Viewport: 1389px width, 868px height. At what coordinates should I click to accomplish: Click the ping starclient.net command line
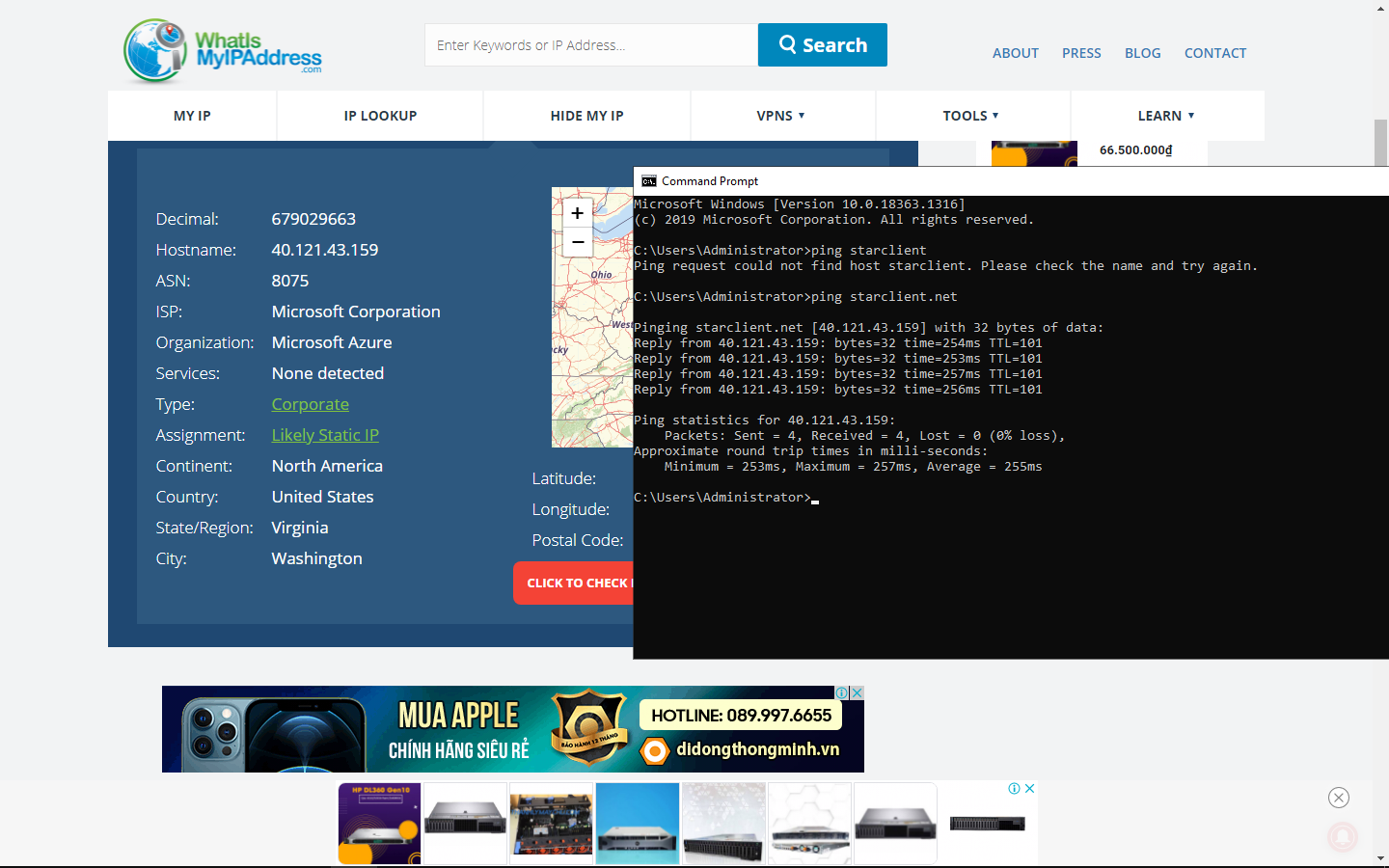(x=796, y=297)
